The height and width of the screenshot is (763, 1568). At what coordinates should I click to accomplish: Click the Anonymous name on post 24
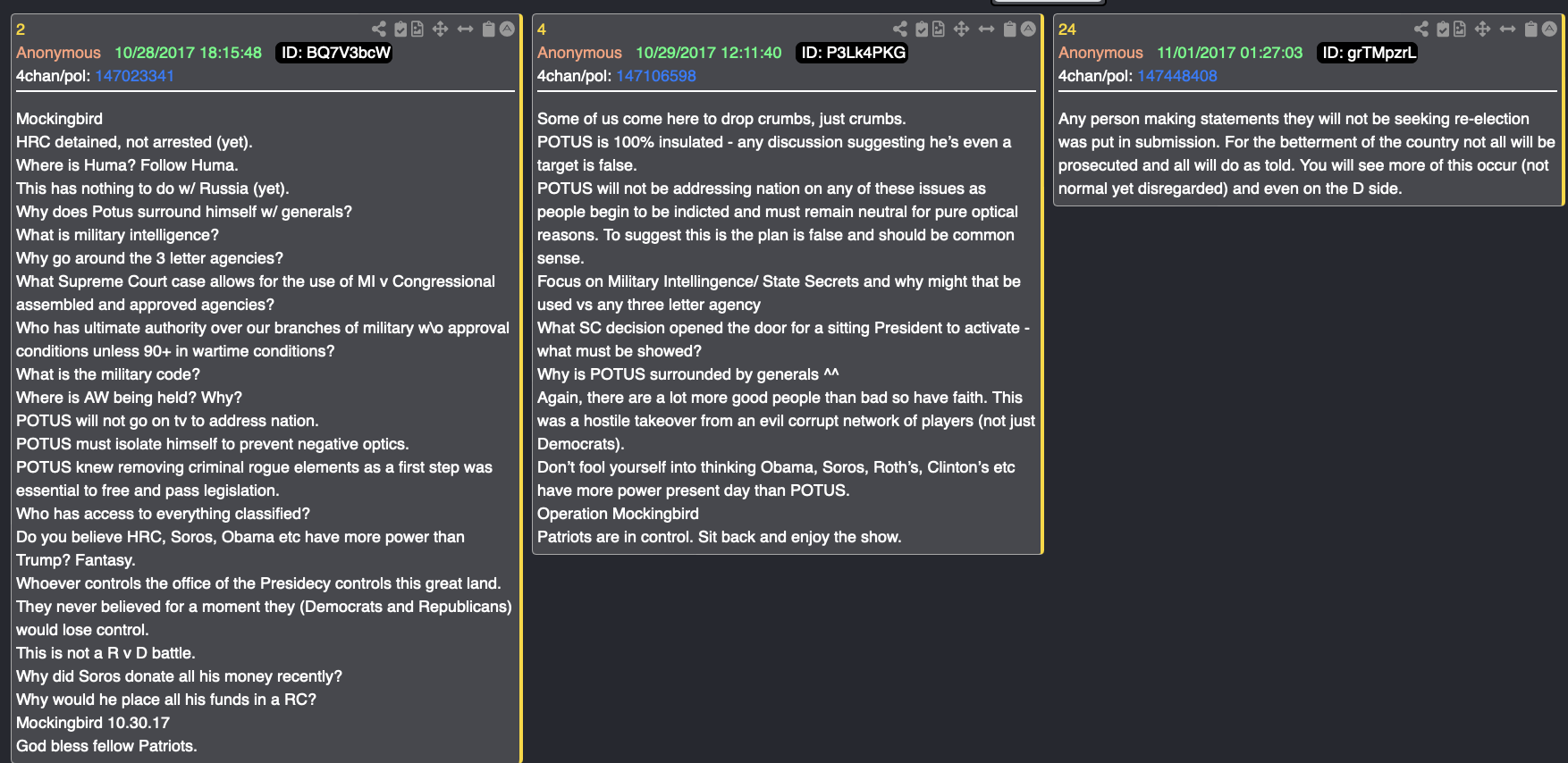(1100, 53)
